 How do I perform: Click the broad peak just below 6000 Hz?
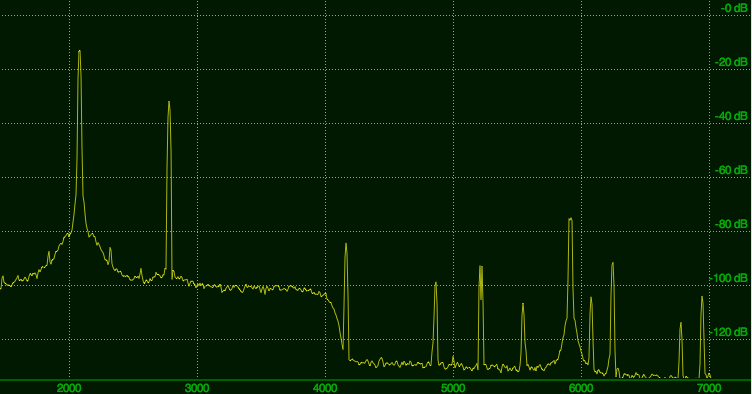(x=570, y=220)
